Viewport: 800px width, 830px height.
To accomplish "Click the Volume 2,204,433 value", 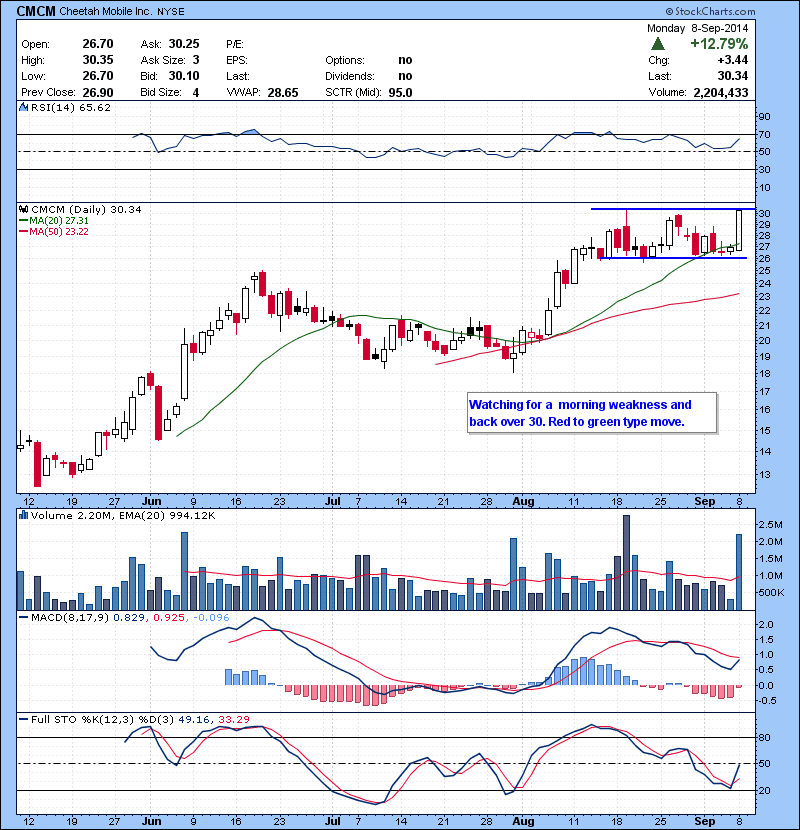I will pyautogui.click(x=721, y=93).
